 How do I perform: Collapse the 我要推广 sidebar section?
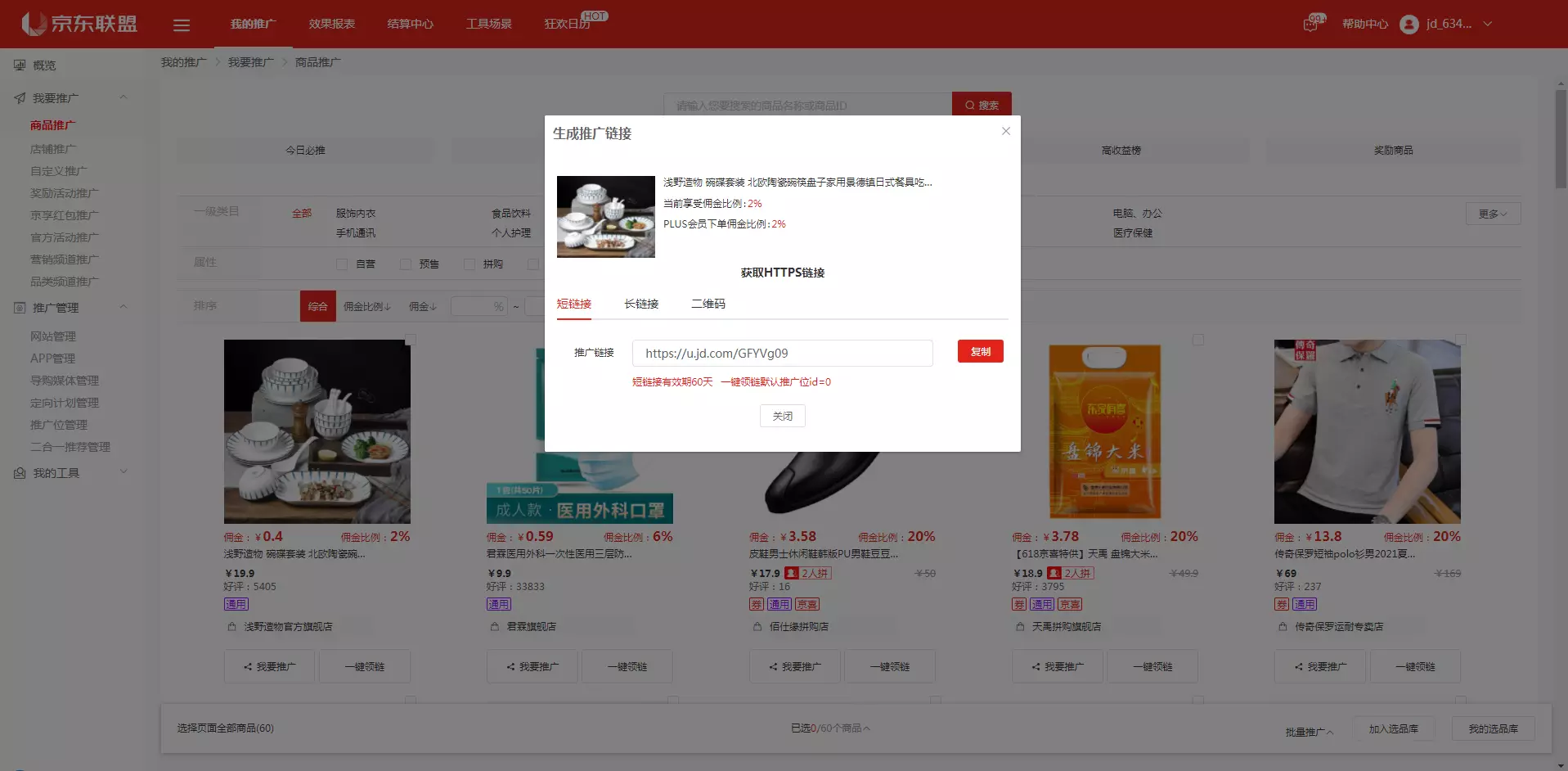(x=124, y=97)
